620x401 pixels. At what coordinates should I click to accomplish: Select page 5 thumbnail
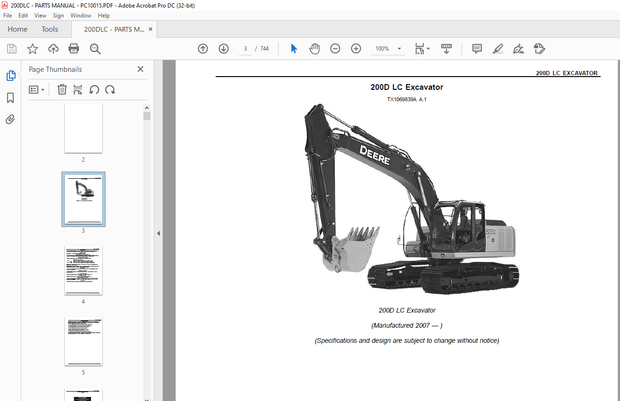(83, 341)
